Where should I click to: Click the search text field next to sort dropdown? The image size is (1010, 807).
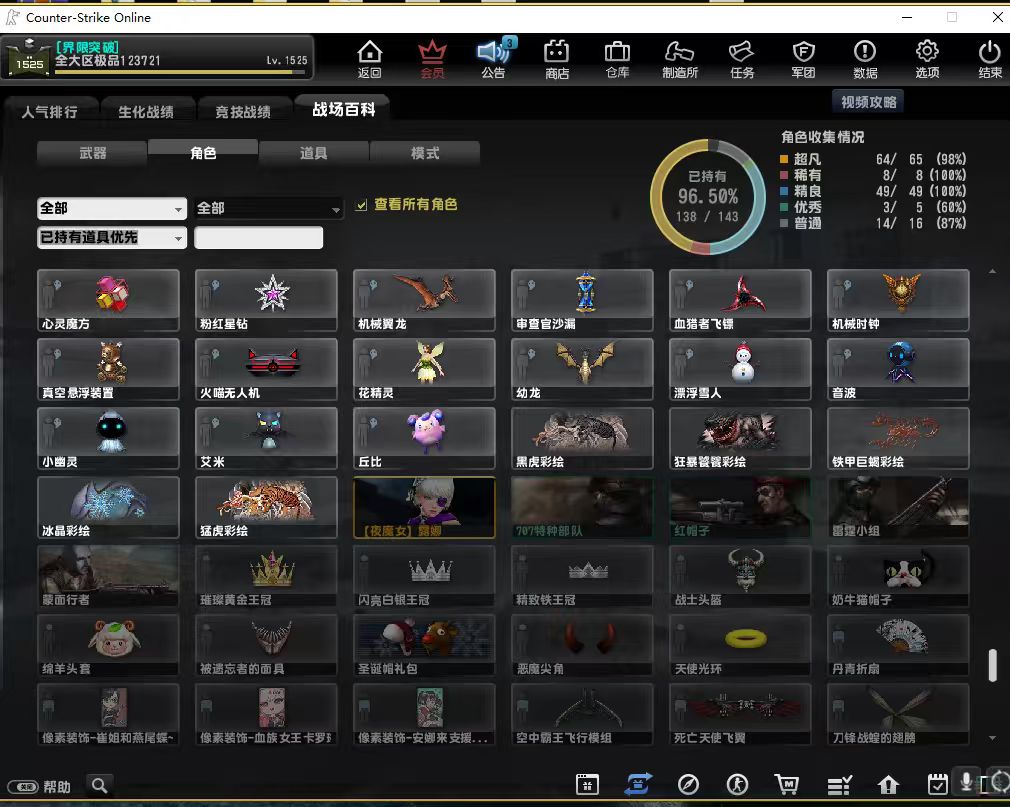click(x=259, y=238)
